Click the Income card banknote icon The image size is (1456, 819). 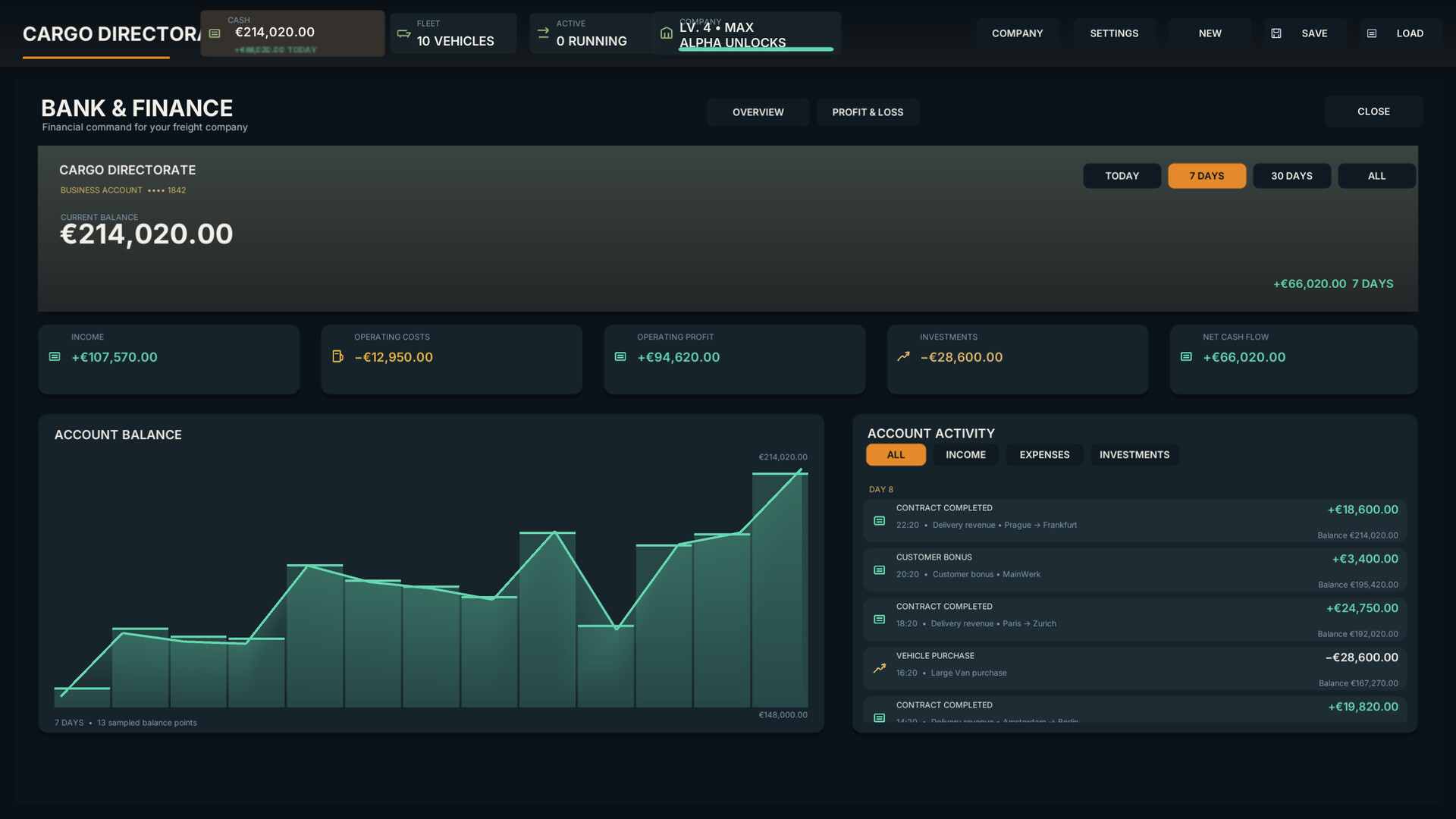[x=55, y=356]
